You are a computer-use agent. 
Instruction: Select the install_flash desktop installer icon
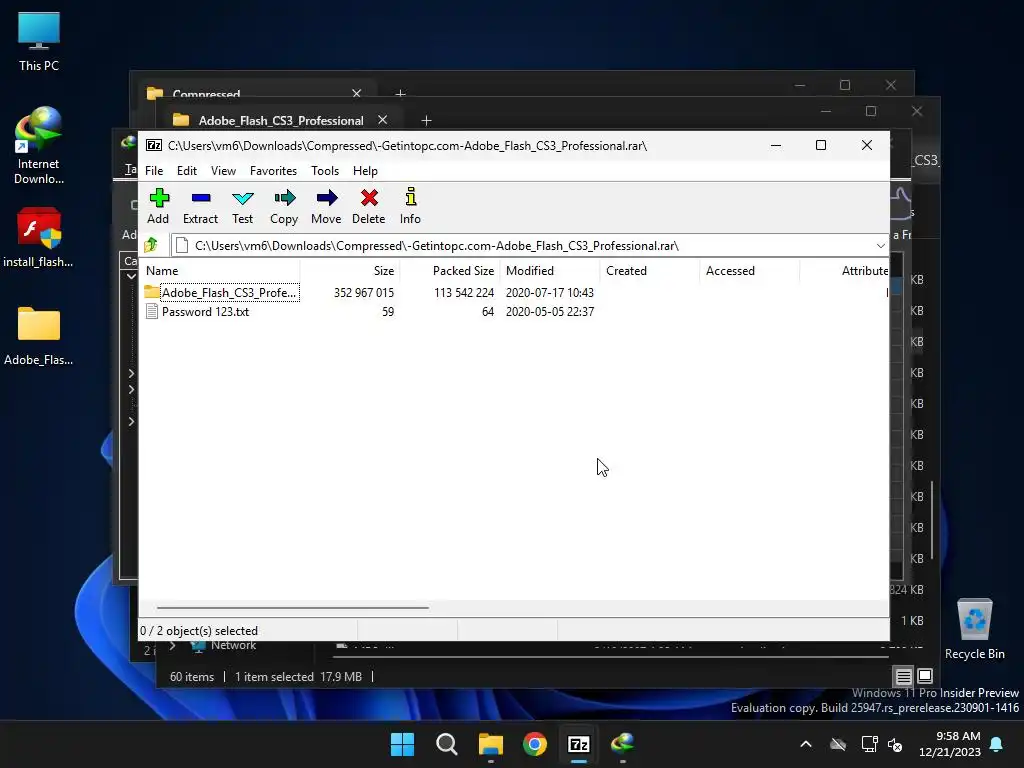(39, 238)
